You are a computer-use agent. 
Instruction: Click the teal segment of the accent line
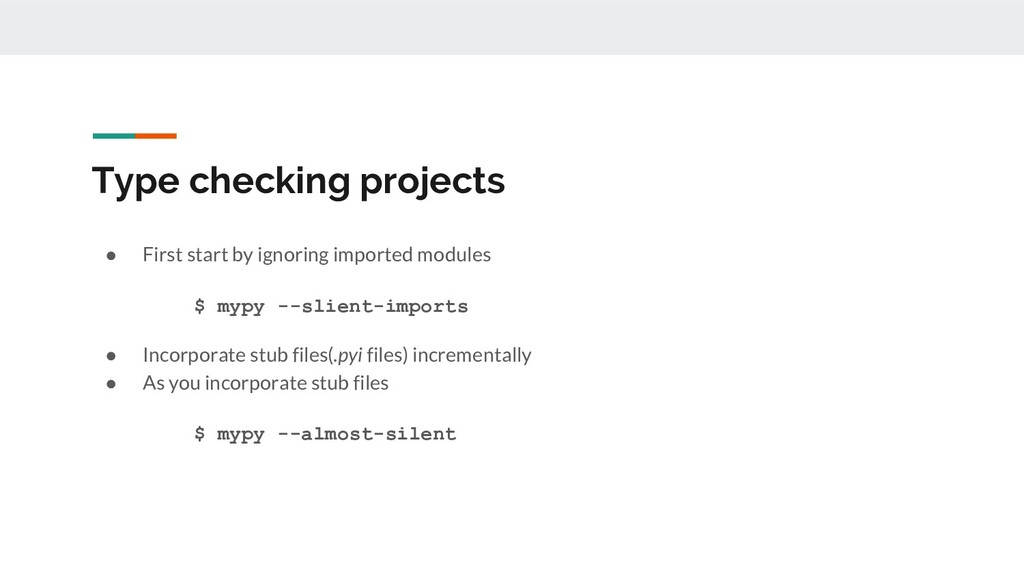pyautogui.click(x=113, y=135)
